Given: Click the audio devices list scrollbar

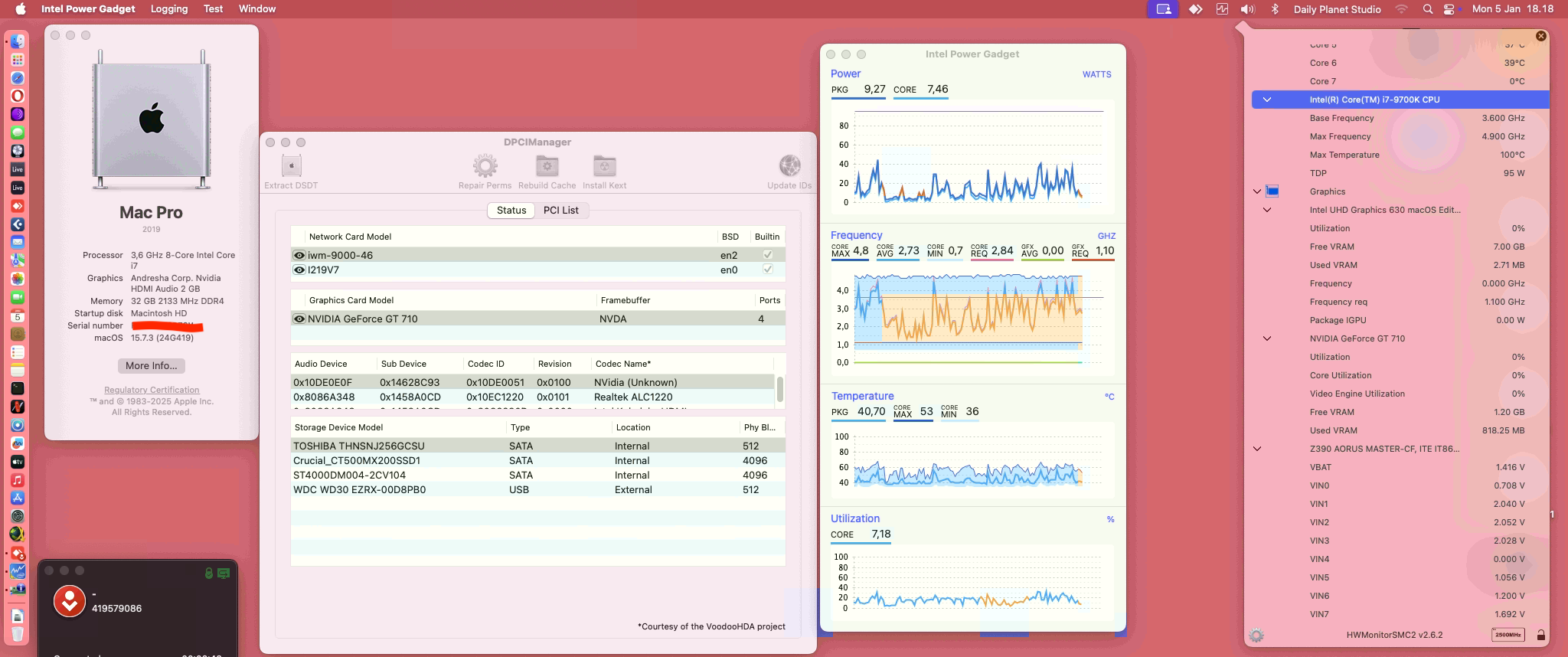Looking at the screenshot, I should click(779, 389).
